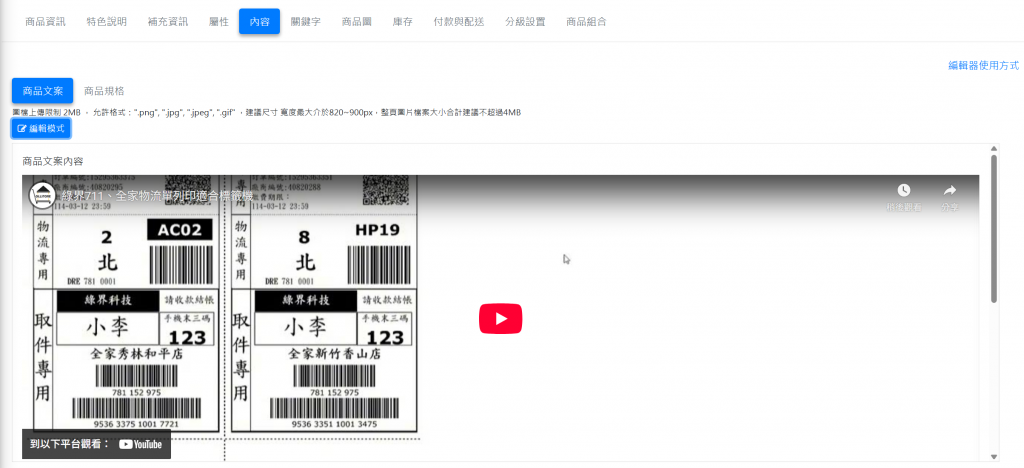The image size is (1024, 468).
Task: Open the 分級設置 tab
Action: point(525,21)
